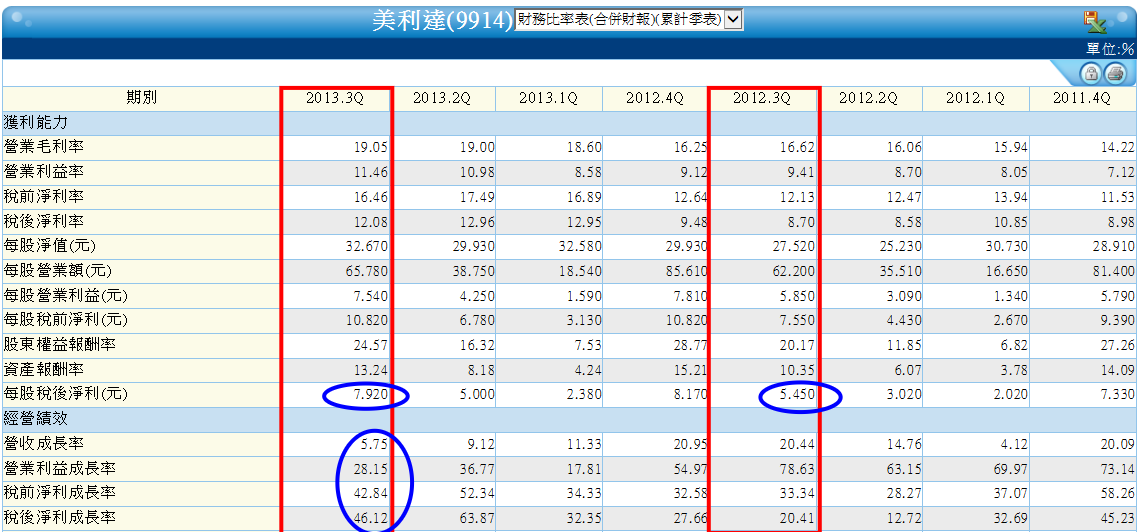This screenshot has height=532, width=1140.
Task: Click the 5.450 value for 2012.3Q EPS
Action: click(x=797, y=395)
